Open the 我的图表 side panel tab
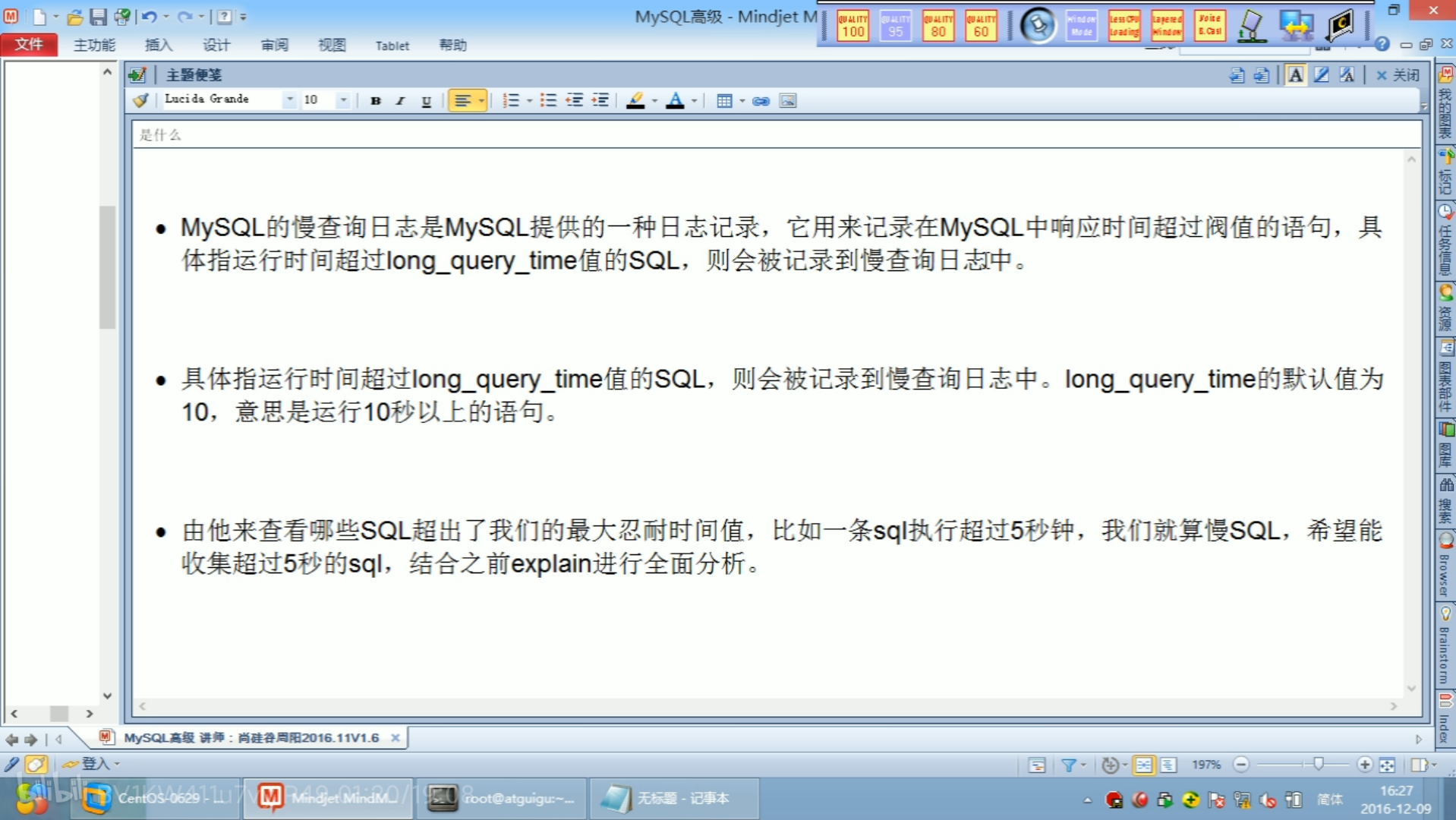Screen dimensions: 1456x820 click(1445, 102)
